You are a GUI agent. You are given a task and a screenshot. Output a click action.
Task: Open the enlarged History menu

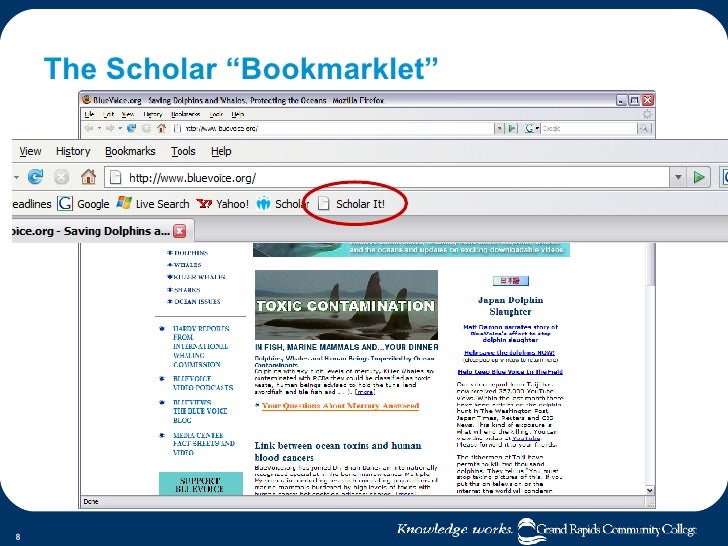click(x=73, y=151)
